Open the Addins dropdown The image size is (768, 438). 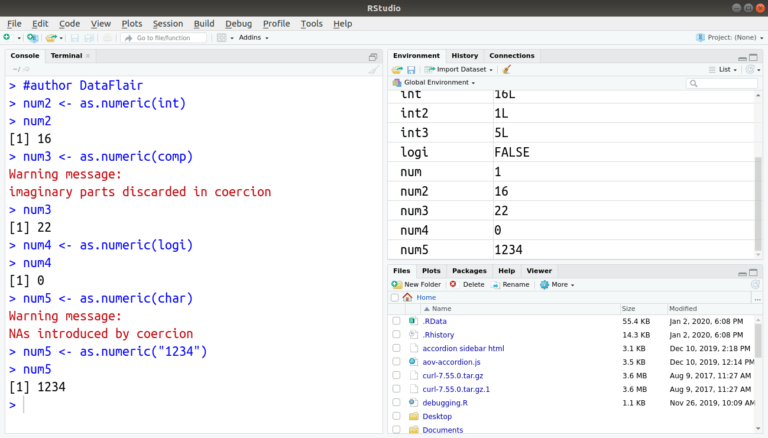click(x=250, y=37)
